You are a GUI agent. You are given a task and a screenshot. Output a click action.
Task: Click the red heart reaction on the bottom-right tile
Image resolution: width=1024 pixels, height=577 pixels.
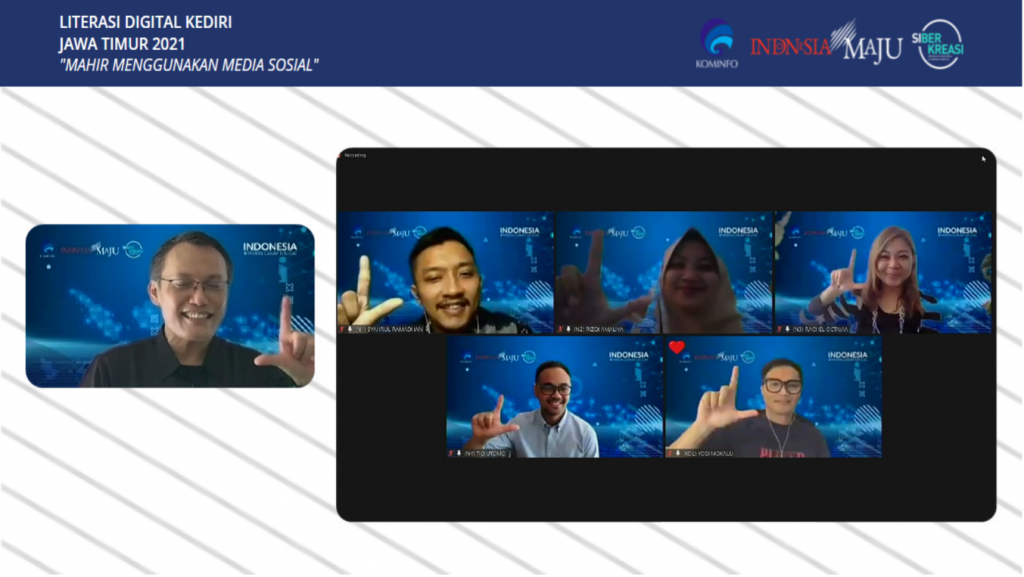point(677,348)
